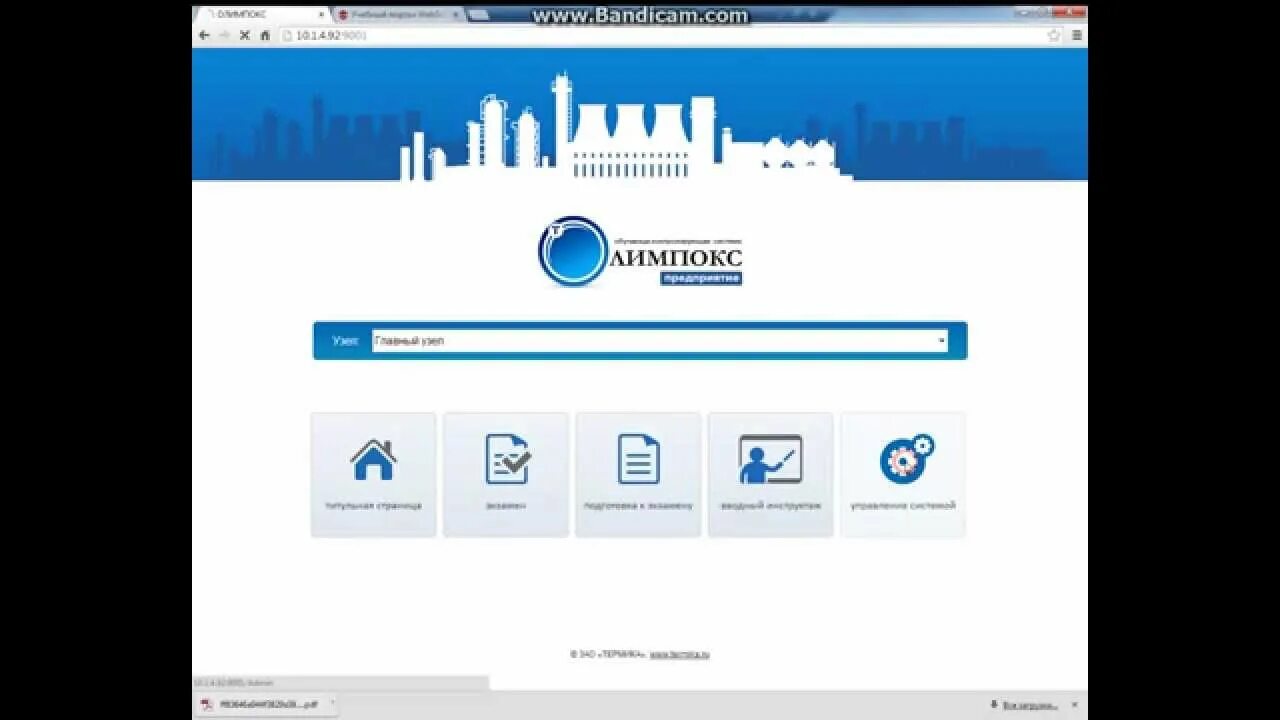Screen dimensions: 1280x720
Task: Bookmark this page with the star icon
Action: [1053, 35]
